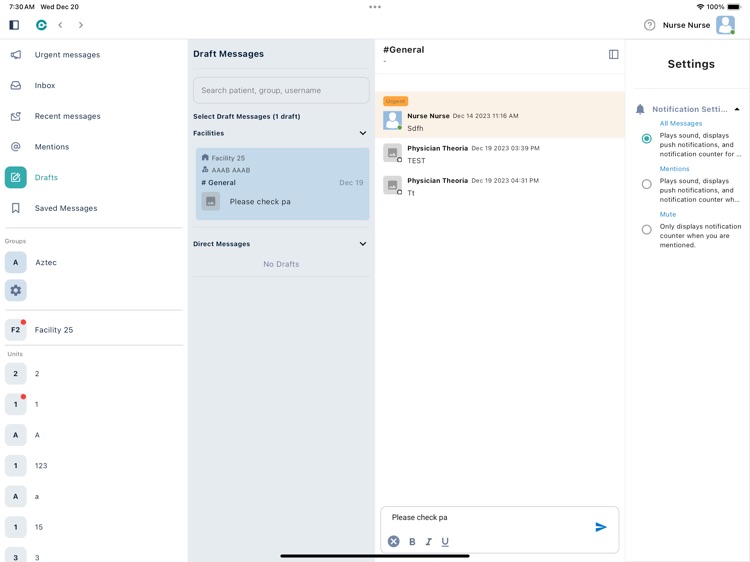Go forward with the right arrow
The width and height of the screenshot is (750, 562).
[x=81, y=25]
